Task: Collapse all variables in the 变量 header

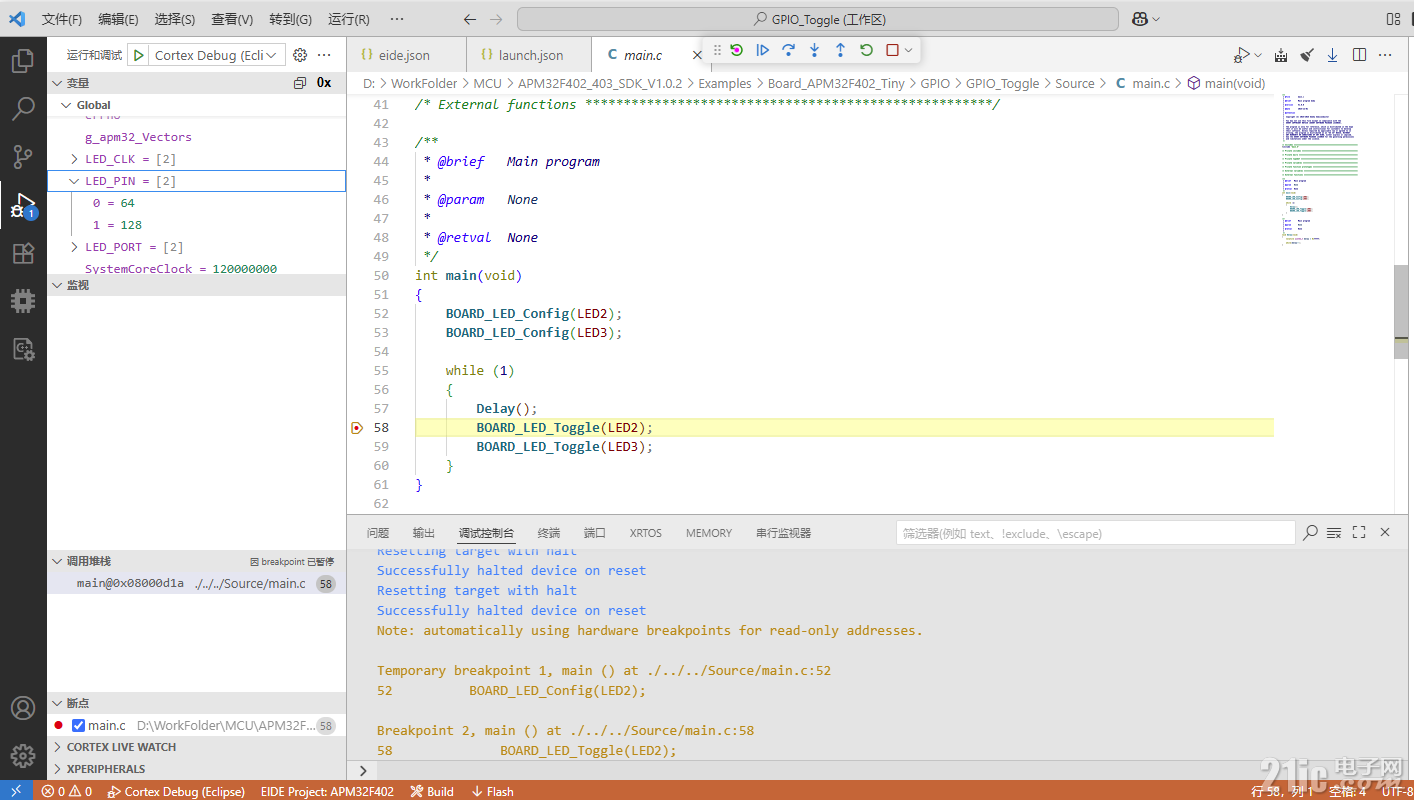Action: (x=300, y=83)
